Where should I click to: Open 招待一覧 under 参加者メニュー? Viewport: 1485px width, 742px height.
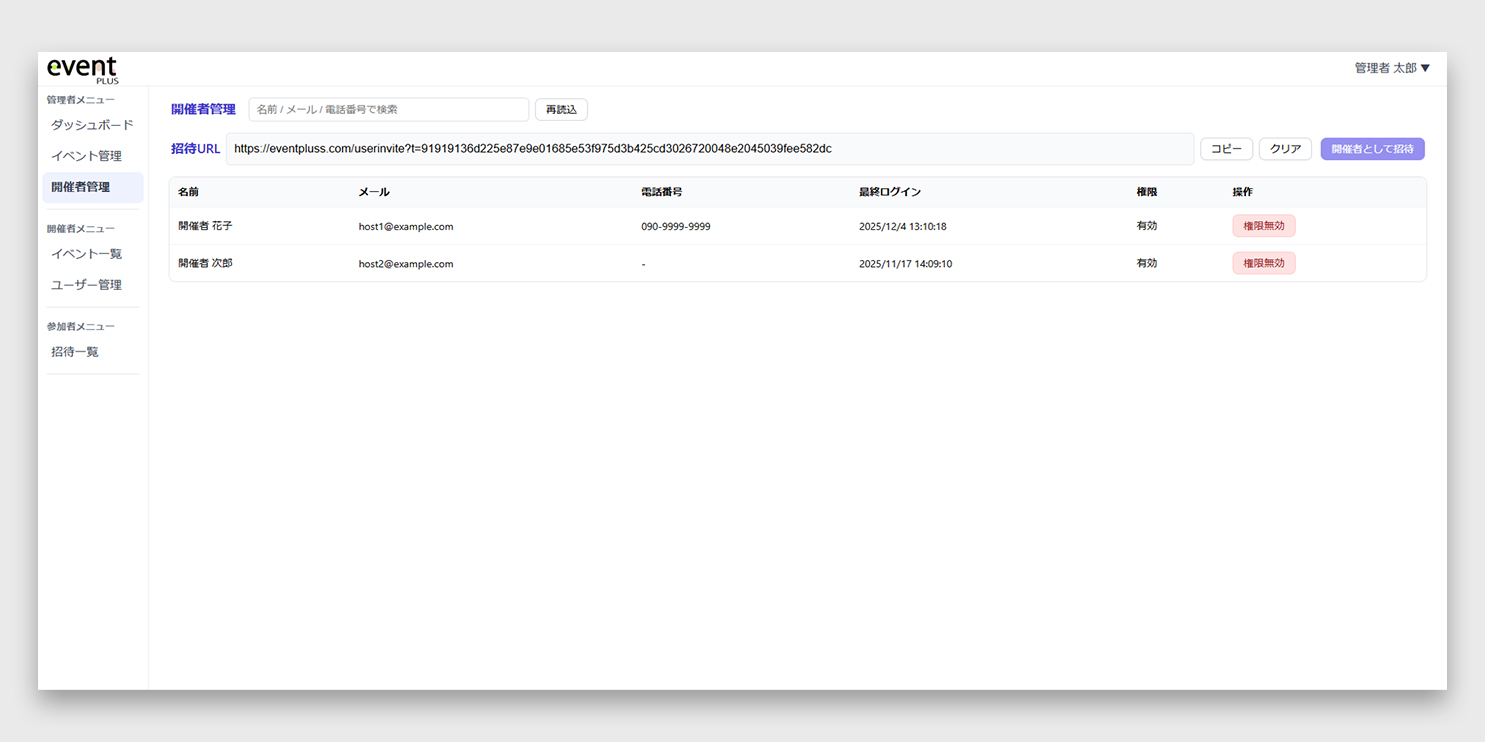[x=75, y=352]
